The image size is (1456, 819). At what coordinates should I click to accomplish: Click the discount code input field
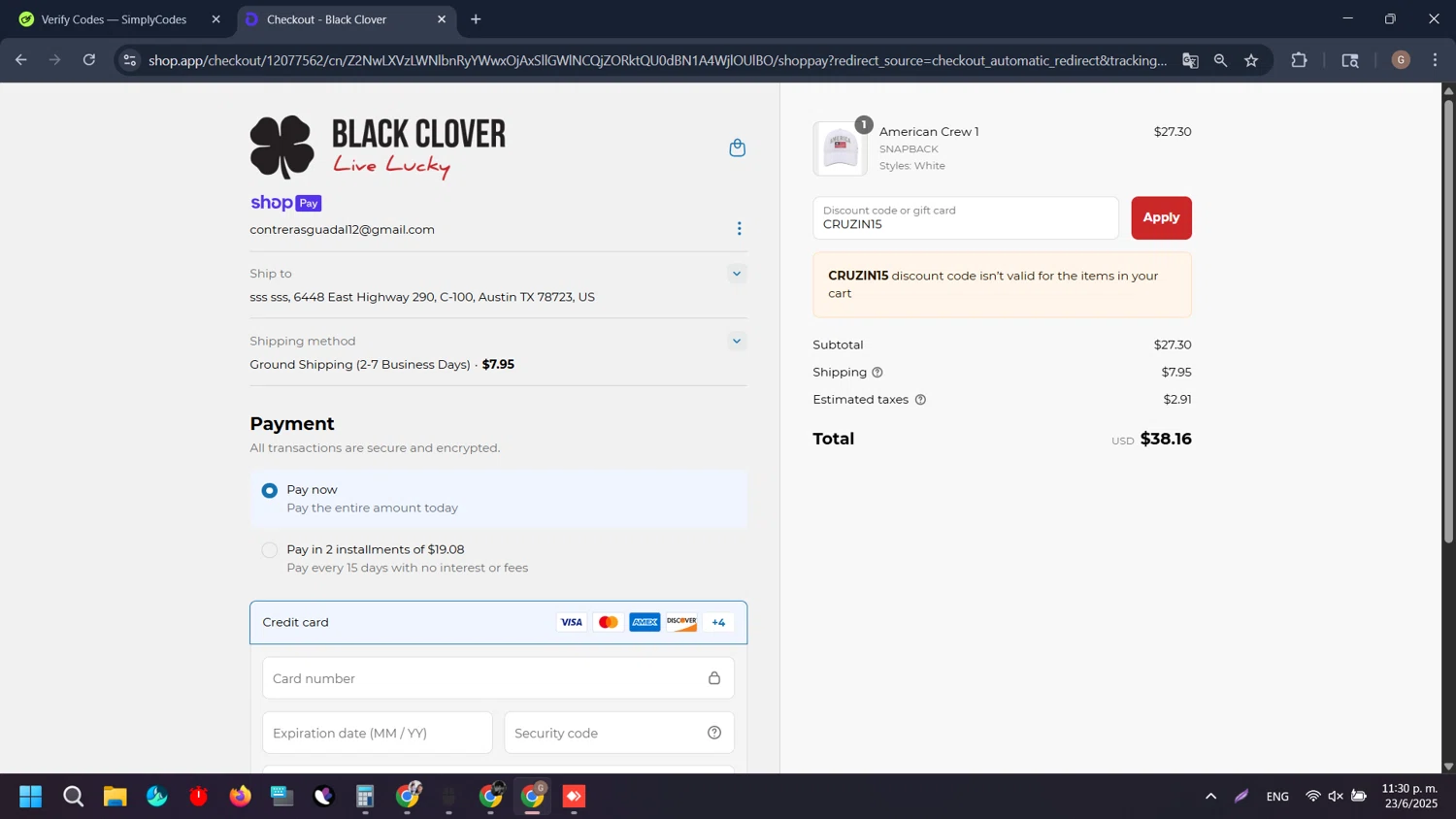tap(966, 217)
